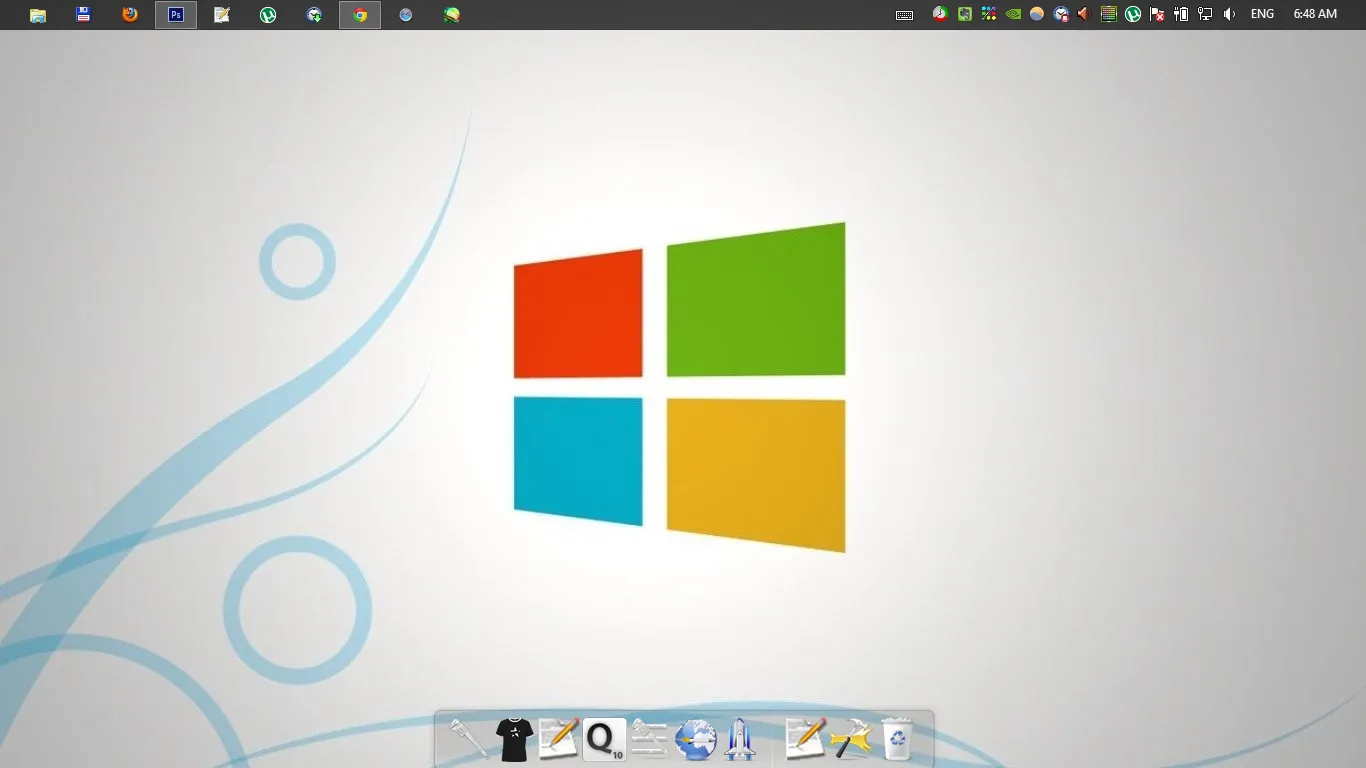
Task: Open the notepad-and-pencil icon in the top taskbar
Action: pos(222,15)
